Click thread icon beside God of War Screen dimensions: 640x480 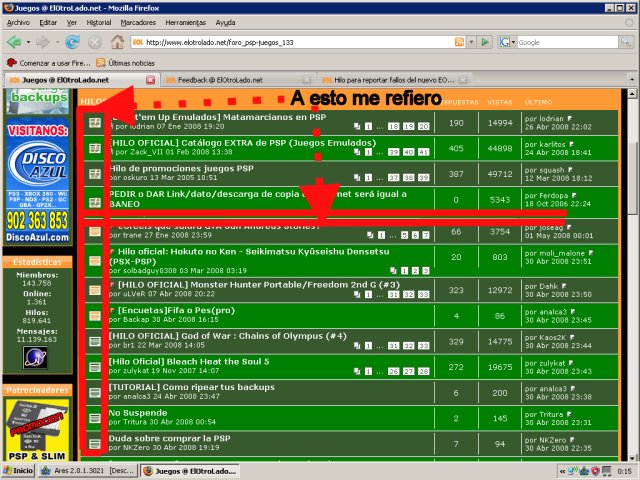(x=95, y=341)
